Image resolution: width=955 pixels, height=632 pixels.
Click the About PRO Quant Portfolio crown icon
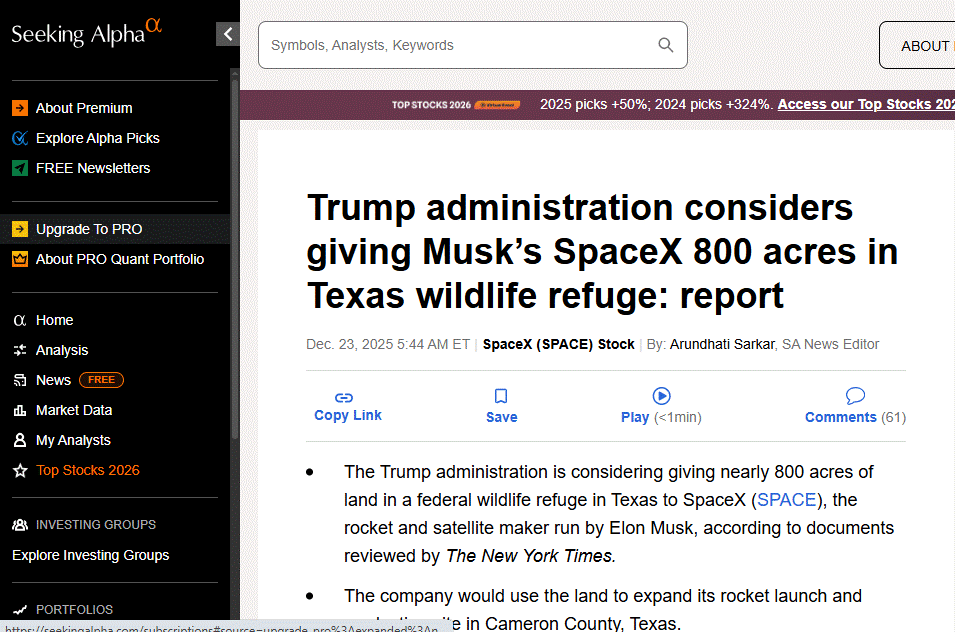click(20, 259)
